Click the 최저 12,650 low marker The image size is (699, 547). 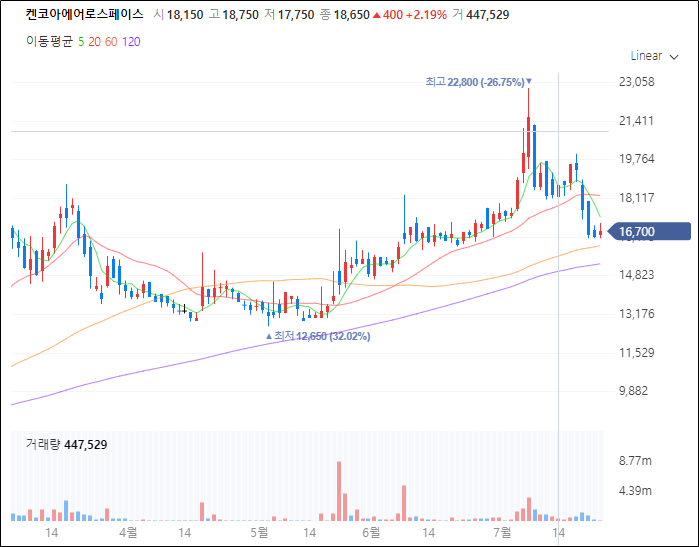pyautogui.click(x=318, y=336)
